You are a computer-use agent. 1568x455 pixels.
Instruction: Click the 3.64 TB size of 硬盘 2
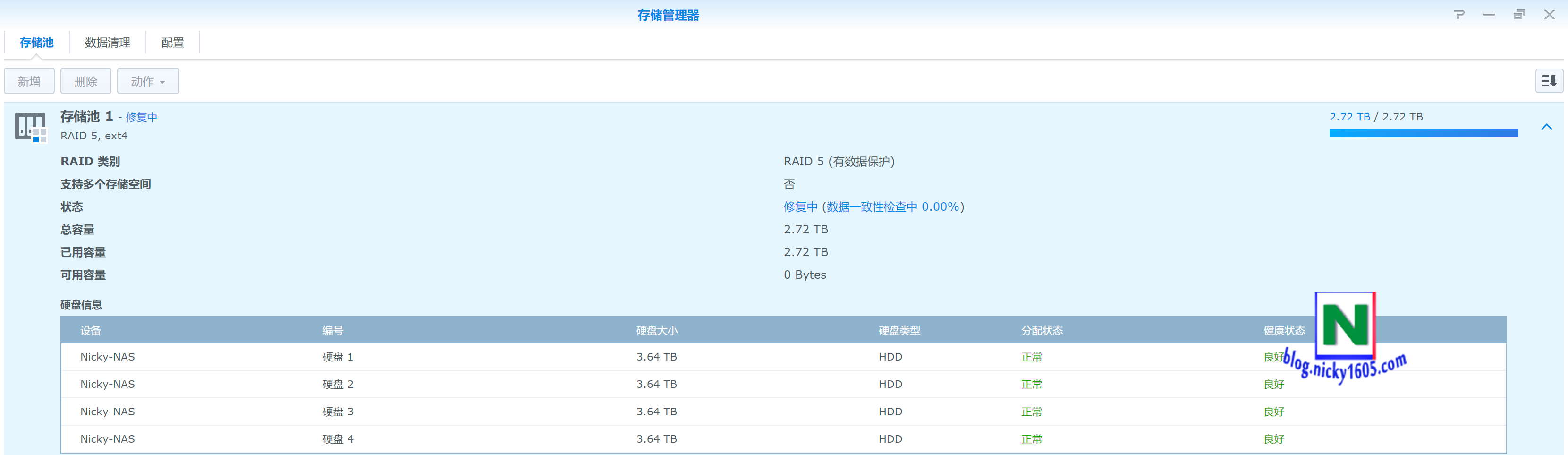[657, 384]
